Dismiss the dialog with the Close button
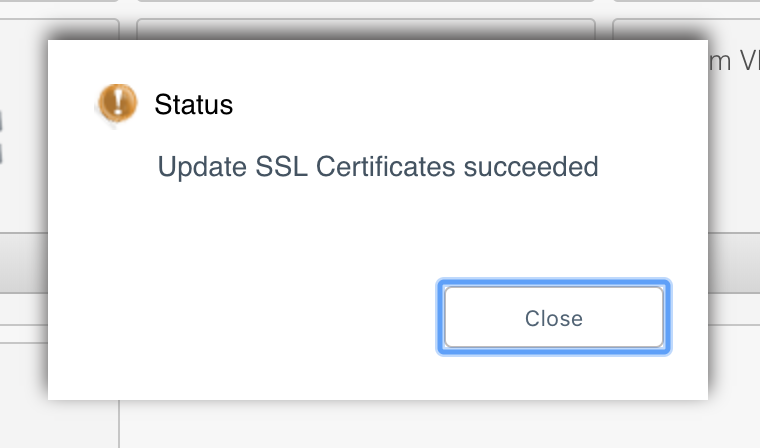This screenshot has width=760, height=448. (x=554, y=317)
